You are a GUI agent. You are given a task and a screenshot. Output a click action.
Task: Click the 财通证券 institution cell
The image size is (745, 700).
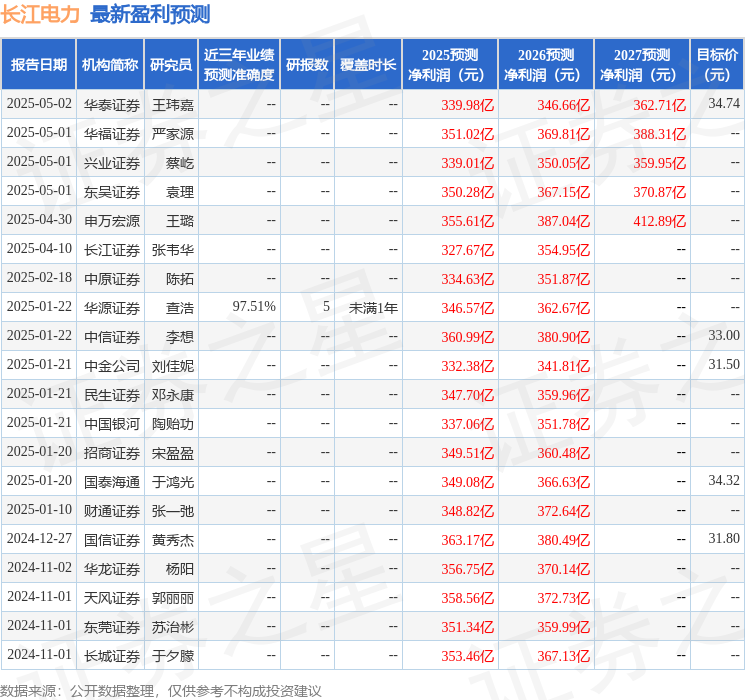pyautogui.click(x=112, y=511)
